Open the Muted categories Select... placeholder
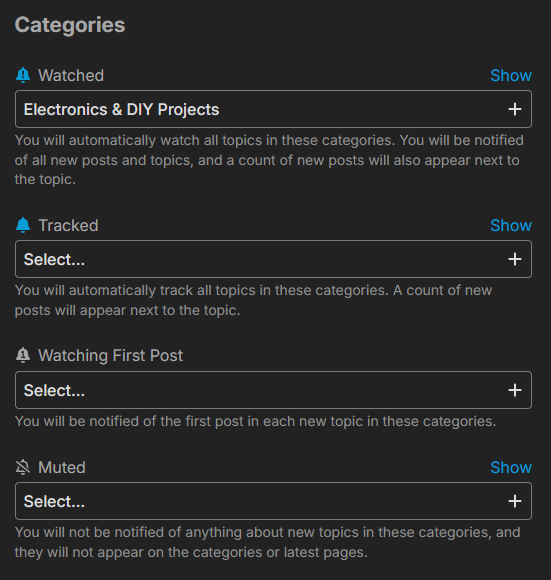551x580 pixels. (54, 502)
